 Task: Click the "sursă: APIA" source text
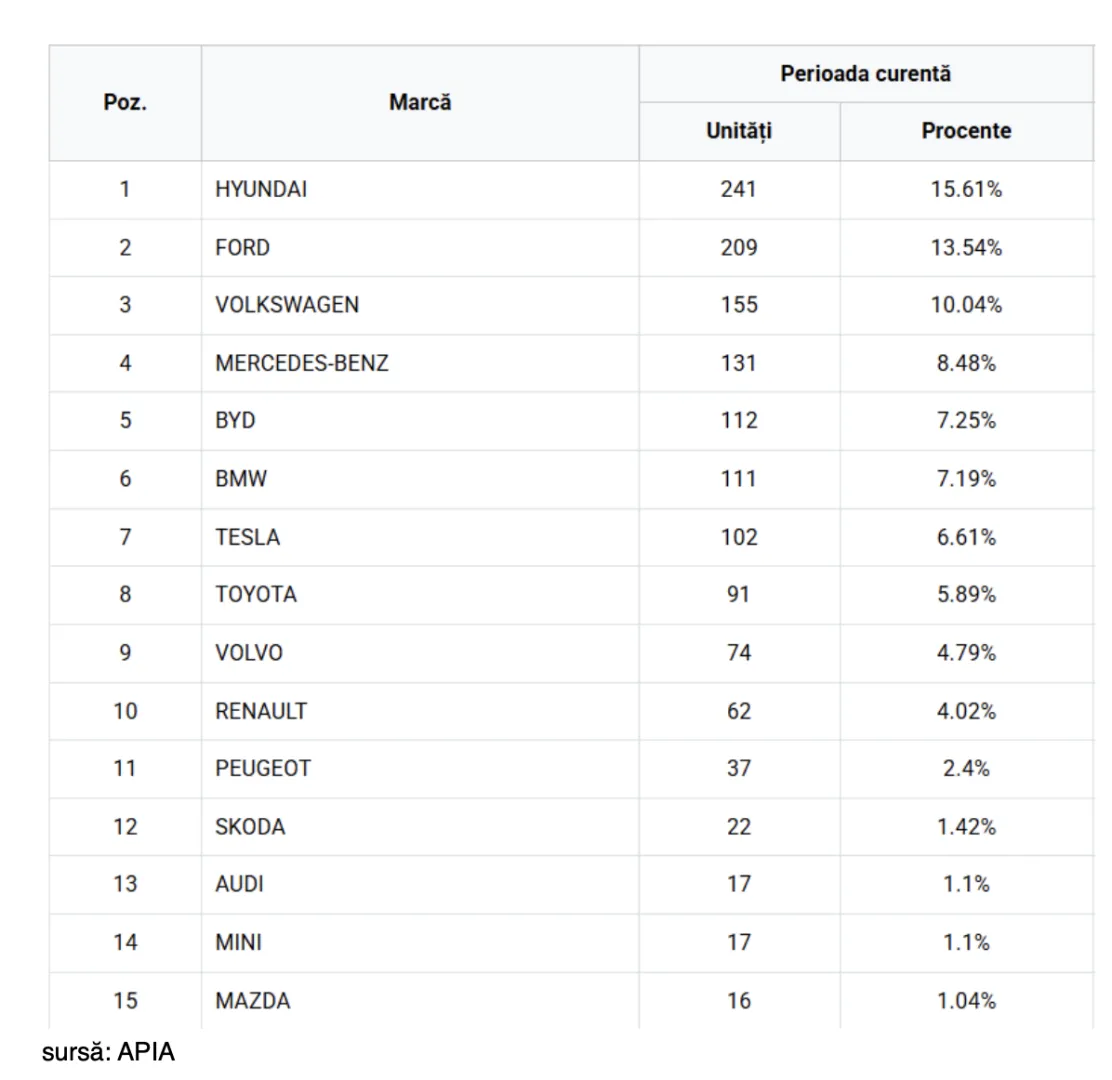point(108,1052)
